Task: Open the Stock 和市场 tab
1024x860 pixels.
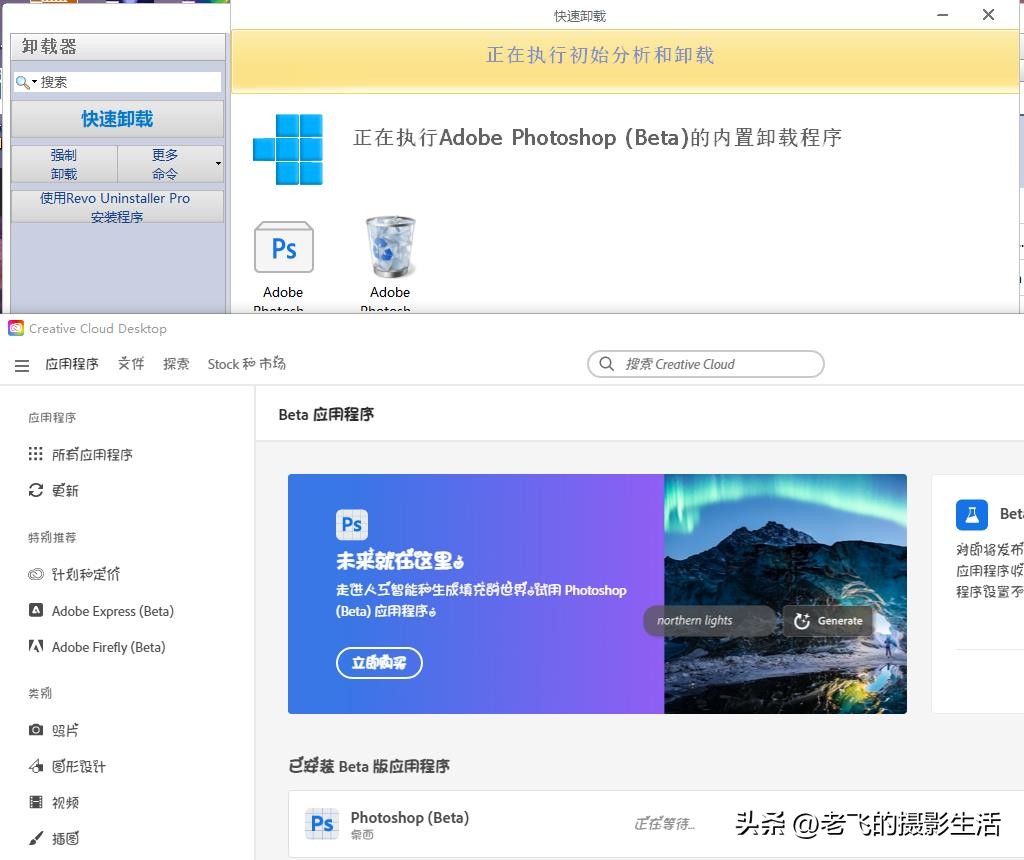Action: [x=246, y=364]
